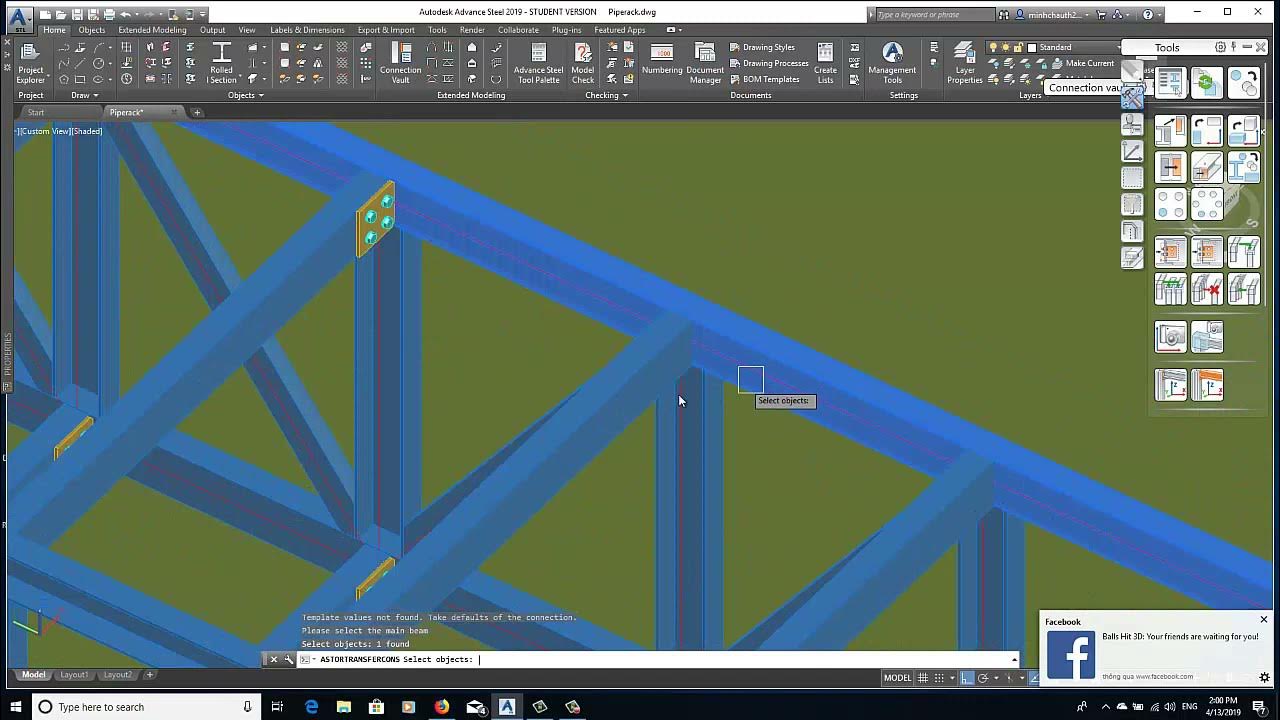Screen dimensions: 1280x720
Task: Click the layer color swatch beside Standard
Action: (1032, 47)
